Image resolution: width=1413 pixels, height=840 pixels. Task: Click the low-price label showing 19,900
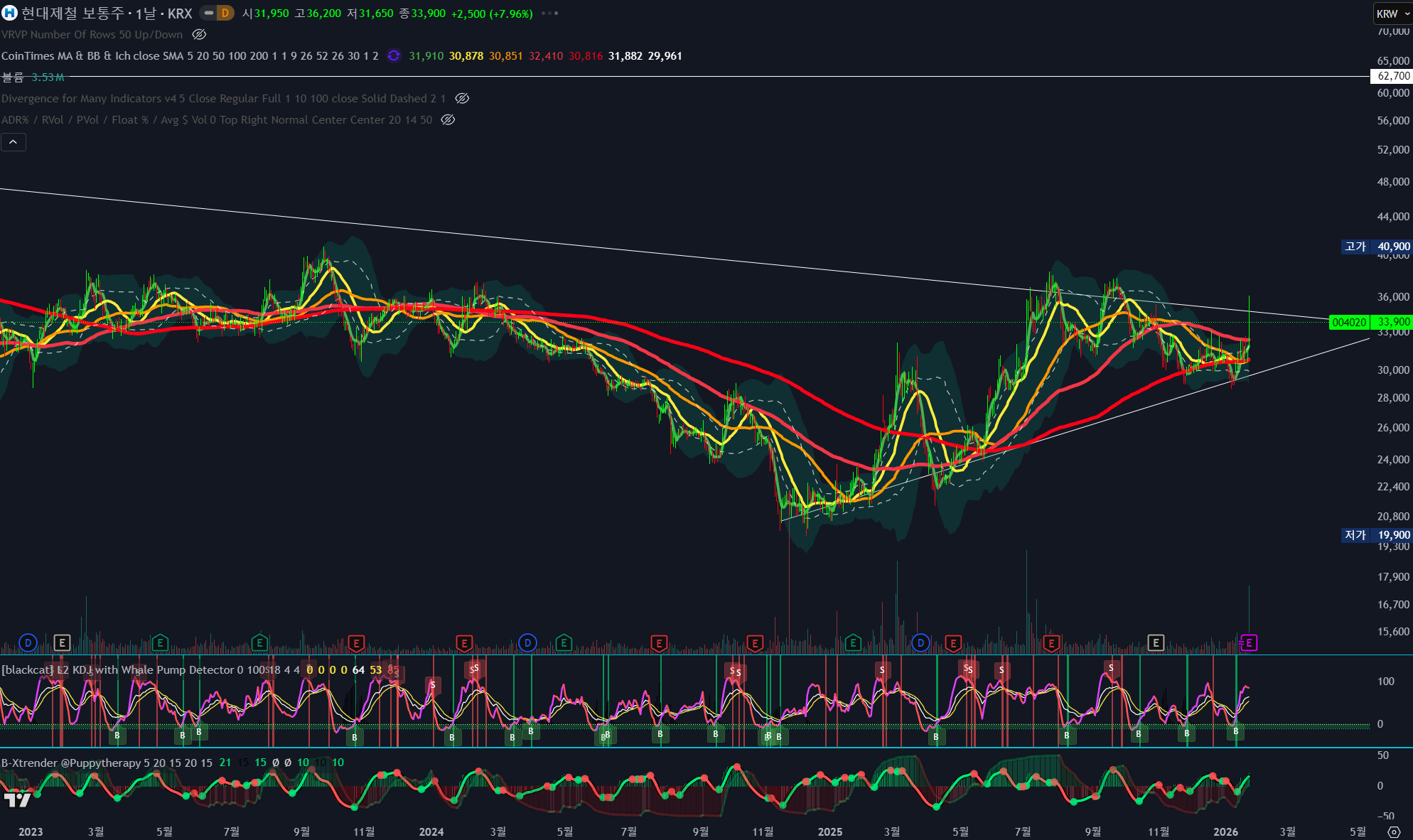(1376, 535)
